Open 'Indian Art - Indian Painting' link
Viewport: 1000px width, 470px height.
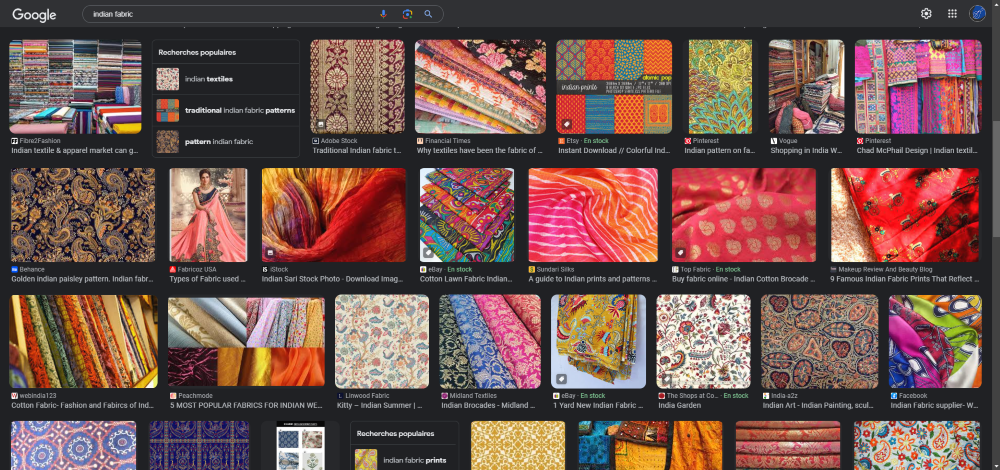pyautogui.click(x=820, y=406)
